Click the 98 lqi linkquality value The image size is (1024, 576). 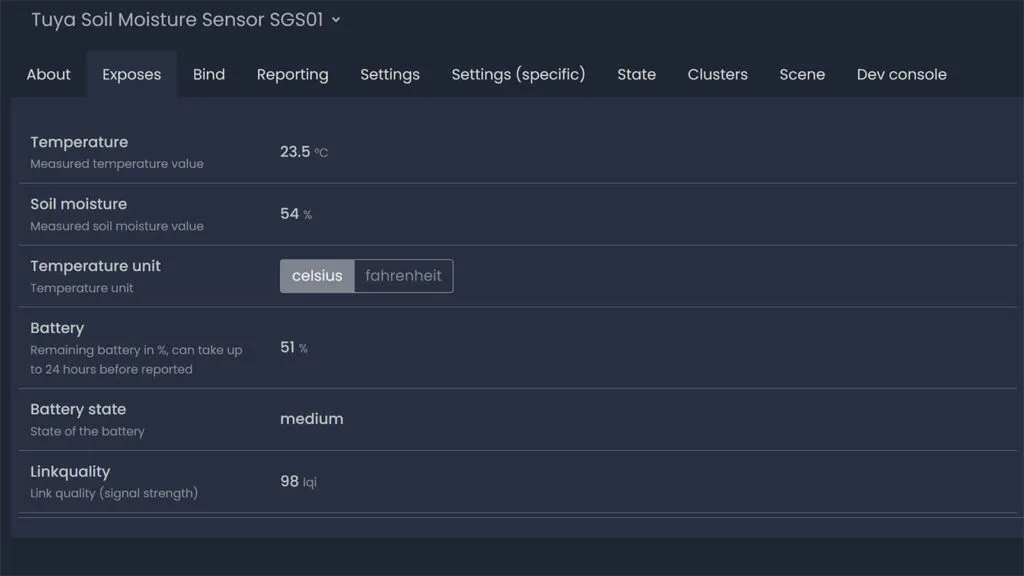298,481
